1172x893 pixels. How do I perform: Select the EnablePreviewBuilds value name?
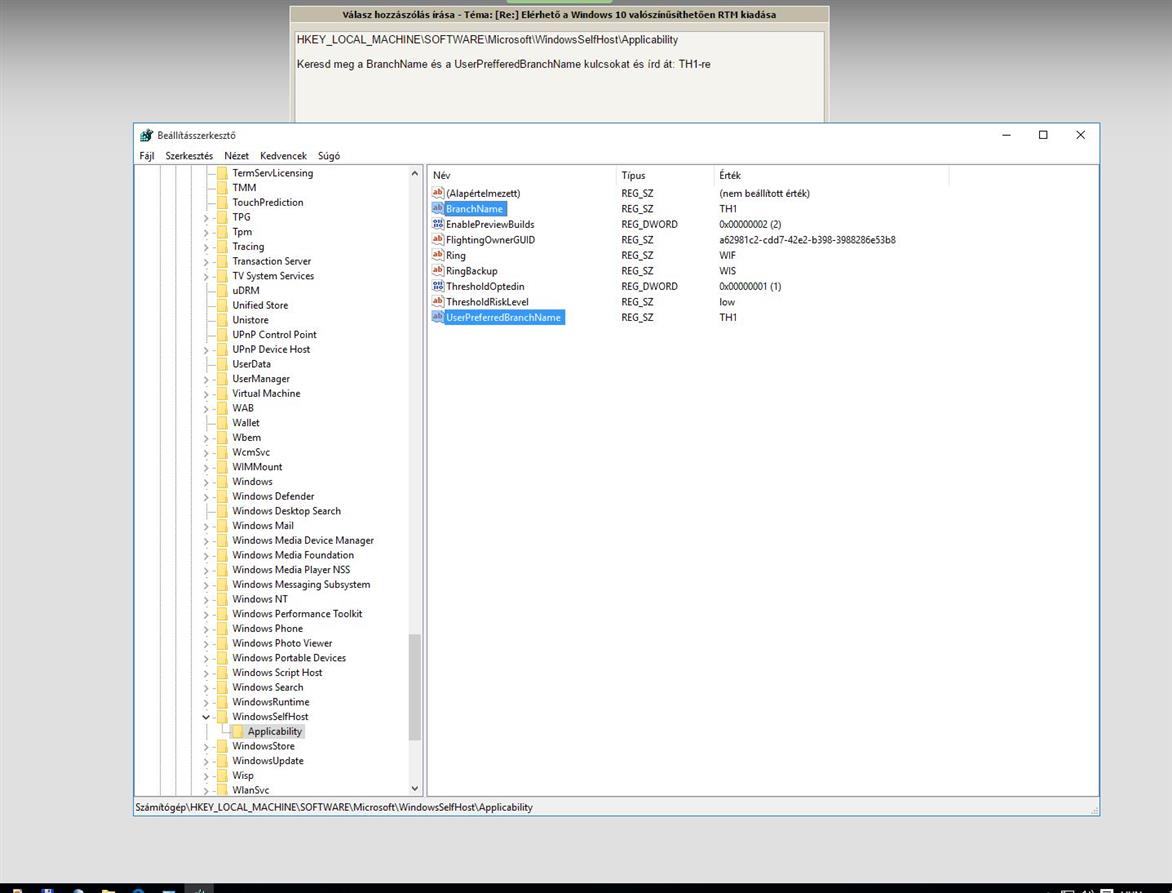pos(490,224)
